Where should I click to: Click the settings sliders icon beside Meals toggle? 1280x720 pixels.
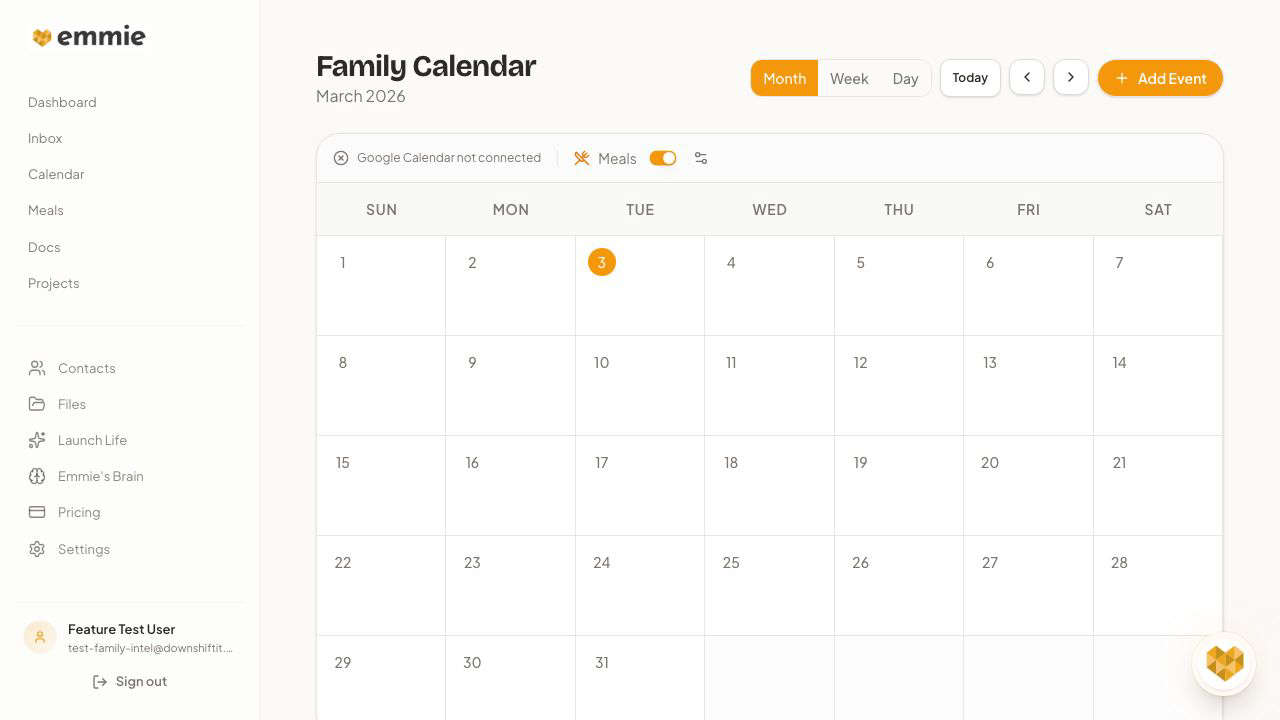701,158
